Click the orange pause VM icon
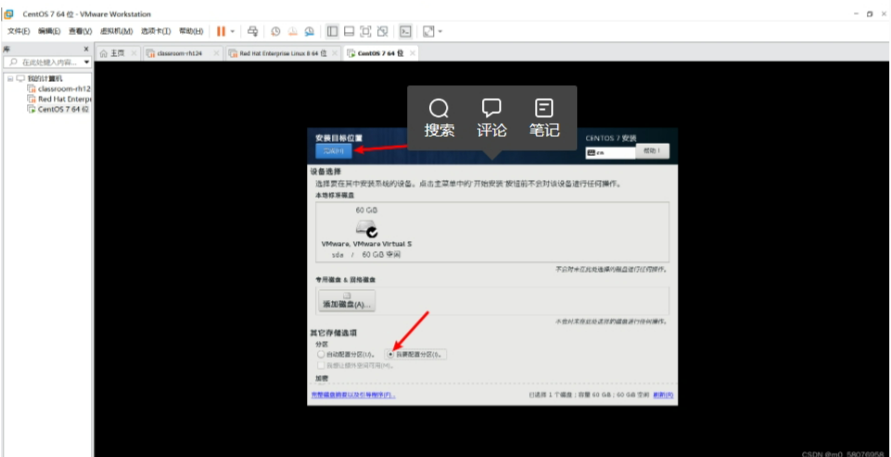Viewport: 891px width, 457px height. [x=220, y=31]
